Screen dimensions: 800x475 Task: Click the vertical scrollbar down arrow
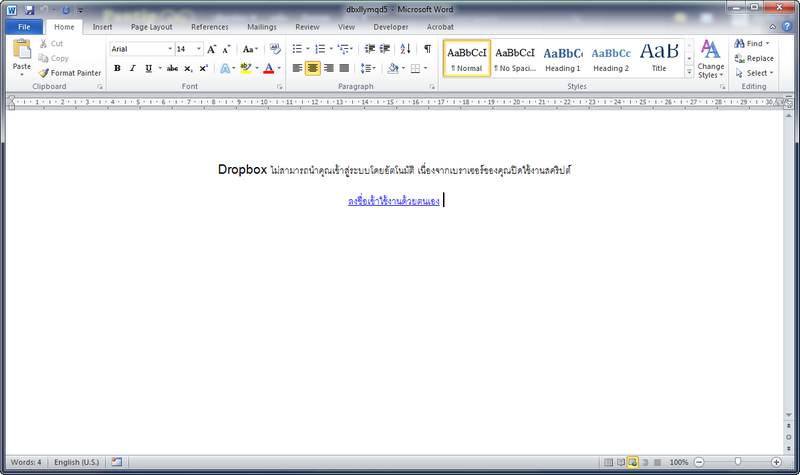tap(789, 415)
